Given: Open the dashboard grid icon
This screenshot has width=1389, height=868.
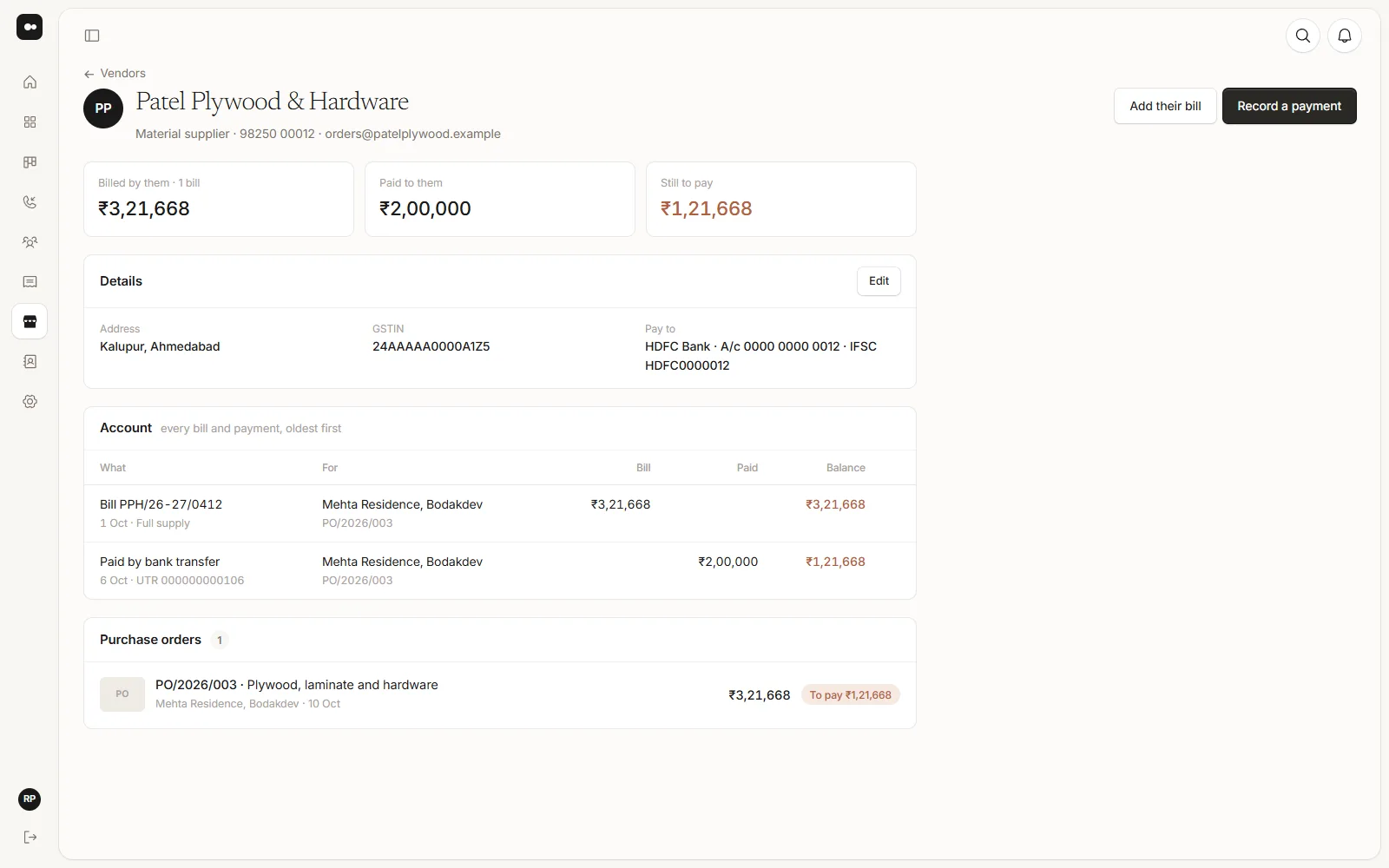Looking at the screenshot, I should [x=30, y=122].
